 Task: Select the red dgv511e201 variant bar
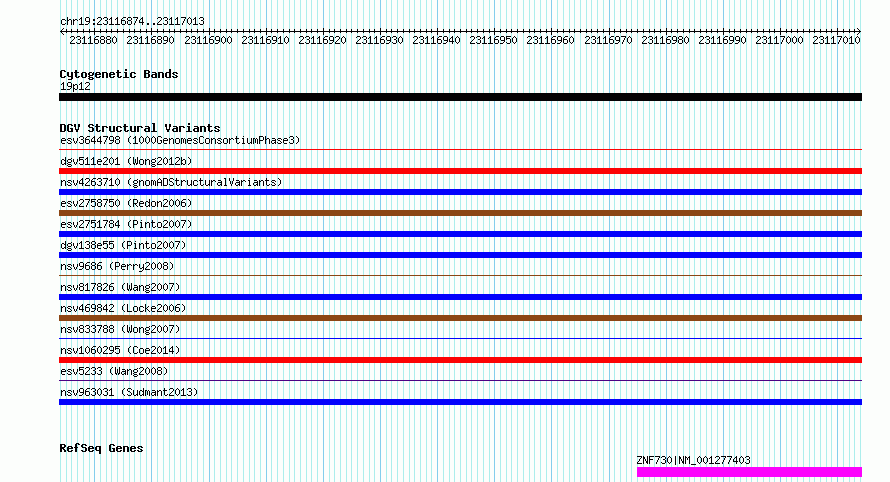(x=460, y=171)
